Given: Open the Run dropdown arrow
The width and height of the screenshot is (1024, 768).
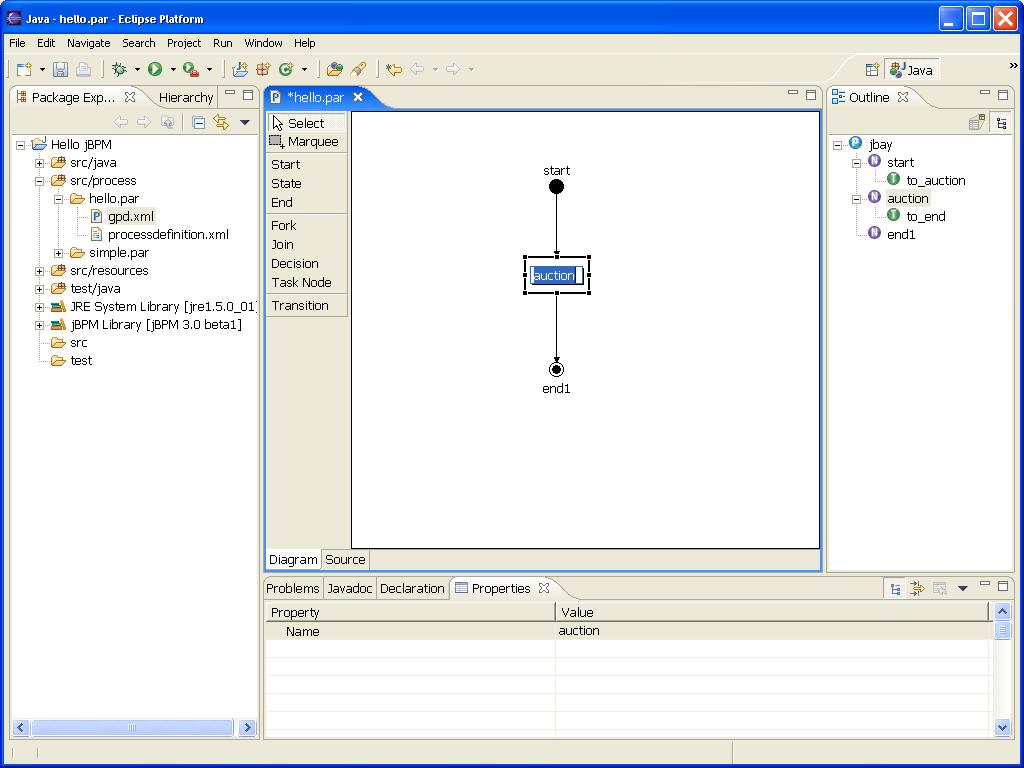Looking at the screenshot, I should (x=173, y=69).
